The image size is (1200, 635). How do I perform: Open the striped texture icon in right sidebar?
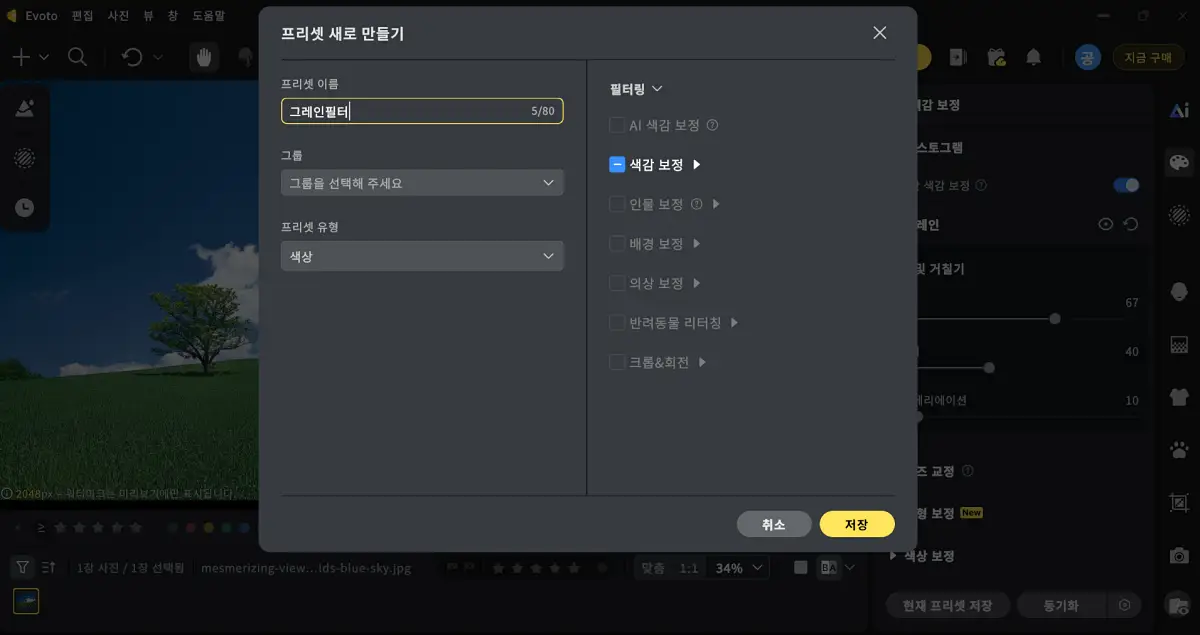click(1179, 214)
